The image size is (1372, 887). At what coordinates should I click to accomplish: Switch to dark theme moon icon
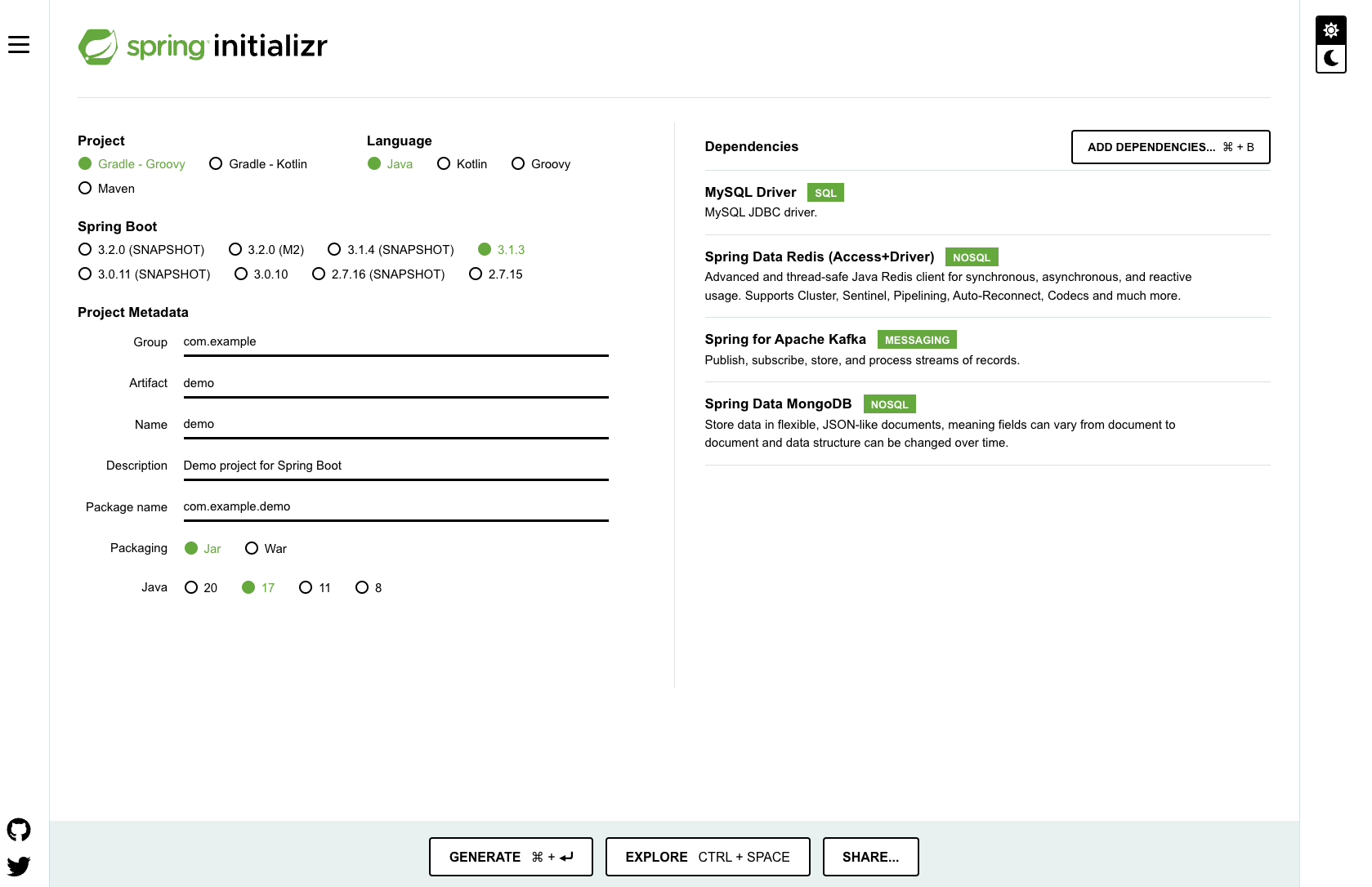[1331, 58]
